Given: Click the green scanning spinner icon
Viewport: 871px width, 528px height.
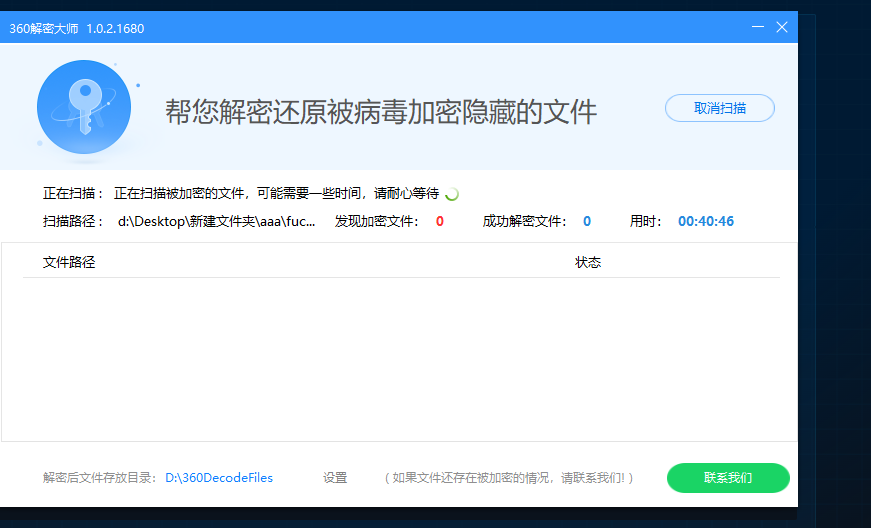Looking at the screenshot, I should click(x=452, y=194).
